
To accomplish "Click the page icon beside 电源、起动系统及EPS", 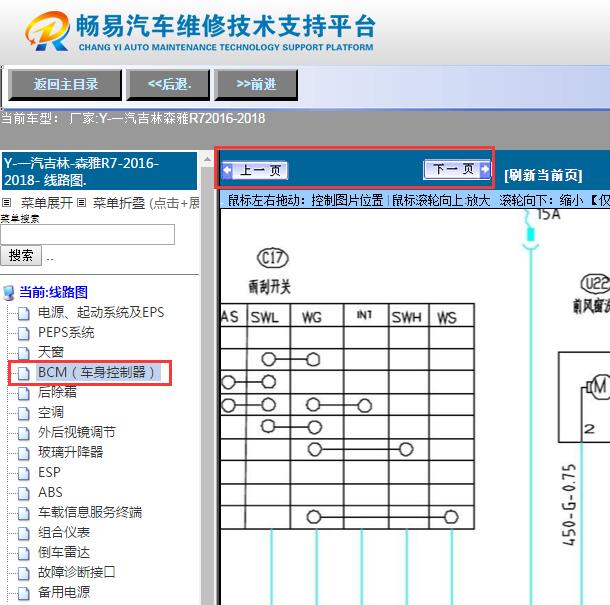I will (24, 313).
